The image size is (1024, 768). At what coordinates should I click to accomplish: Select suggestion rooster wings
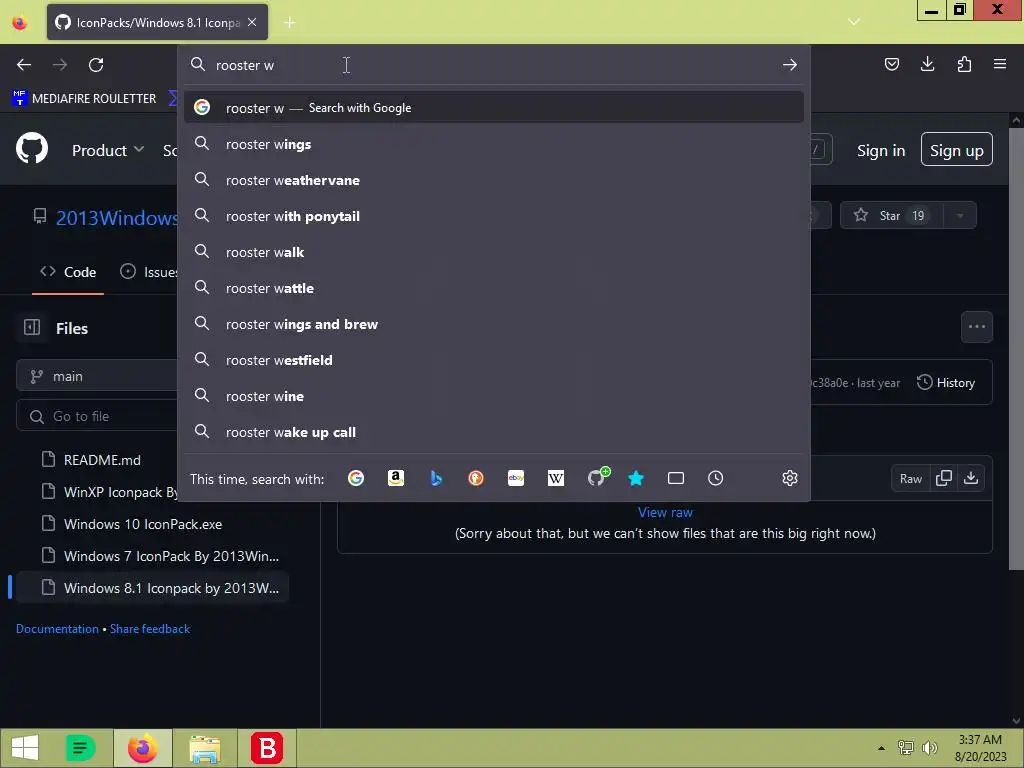(x=493, y=144)
